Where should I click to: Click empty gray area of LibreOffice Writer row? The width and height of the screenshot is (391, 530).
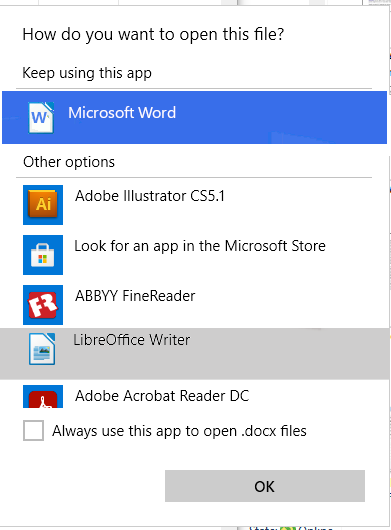[x=287, y=354]
